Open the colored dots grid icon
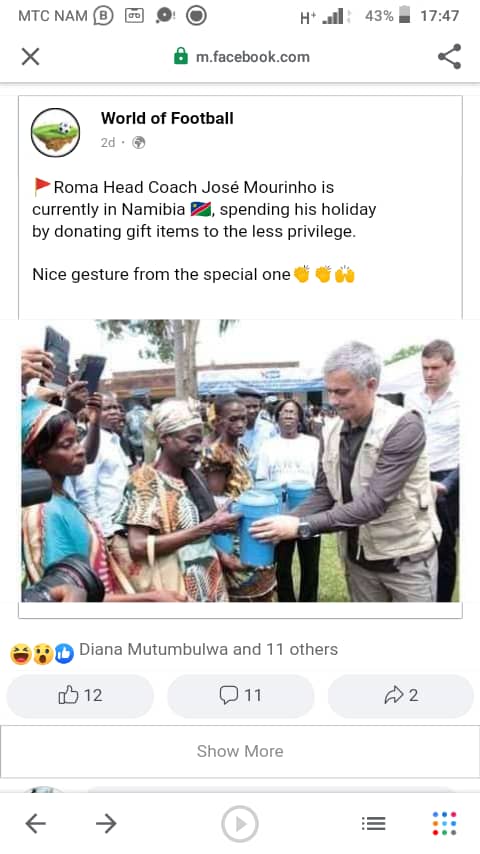Image resolution: width=480 pixels, height=854 pixels. click(x=445, y=823)
